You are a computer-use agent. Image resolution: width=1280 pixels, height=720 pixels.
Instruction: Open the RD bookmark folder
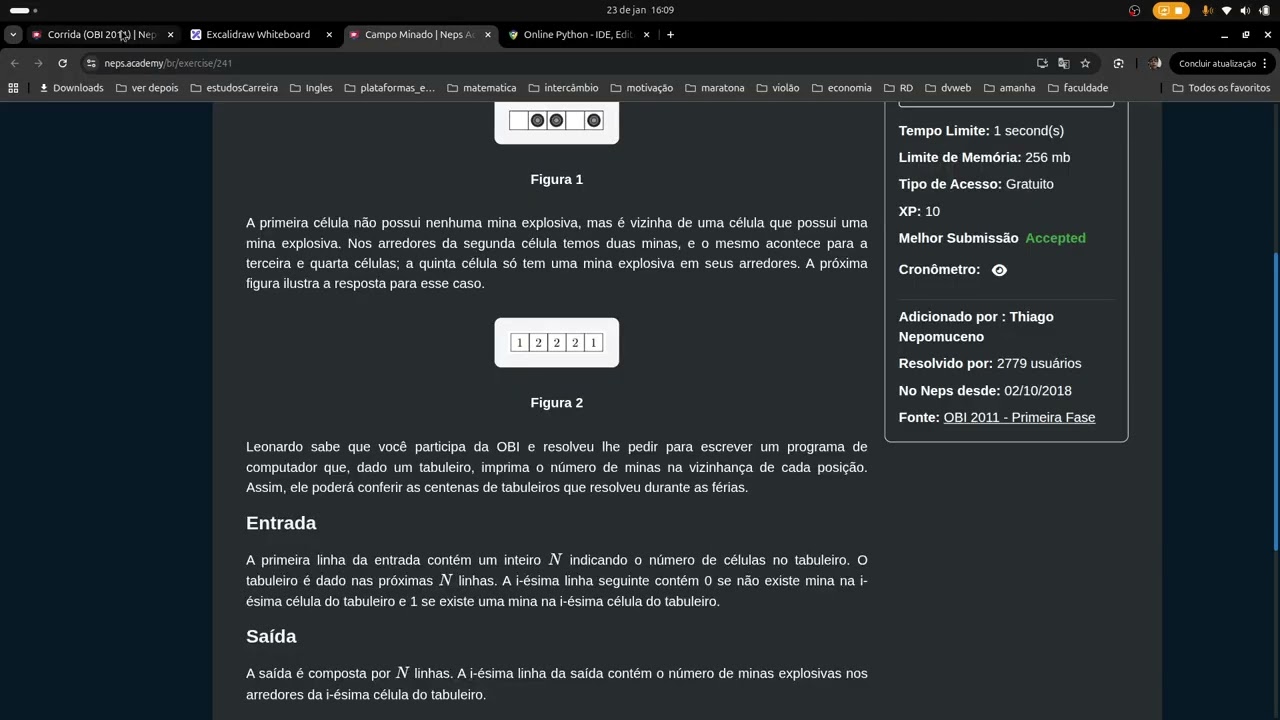(x=898, y=88)
